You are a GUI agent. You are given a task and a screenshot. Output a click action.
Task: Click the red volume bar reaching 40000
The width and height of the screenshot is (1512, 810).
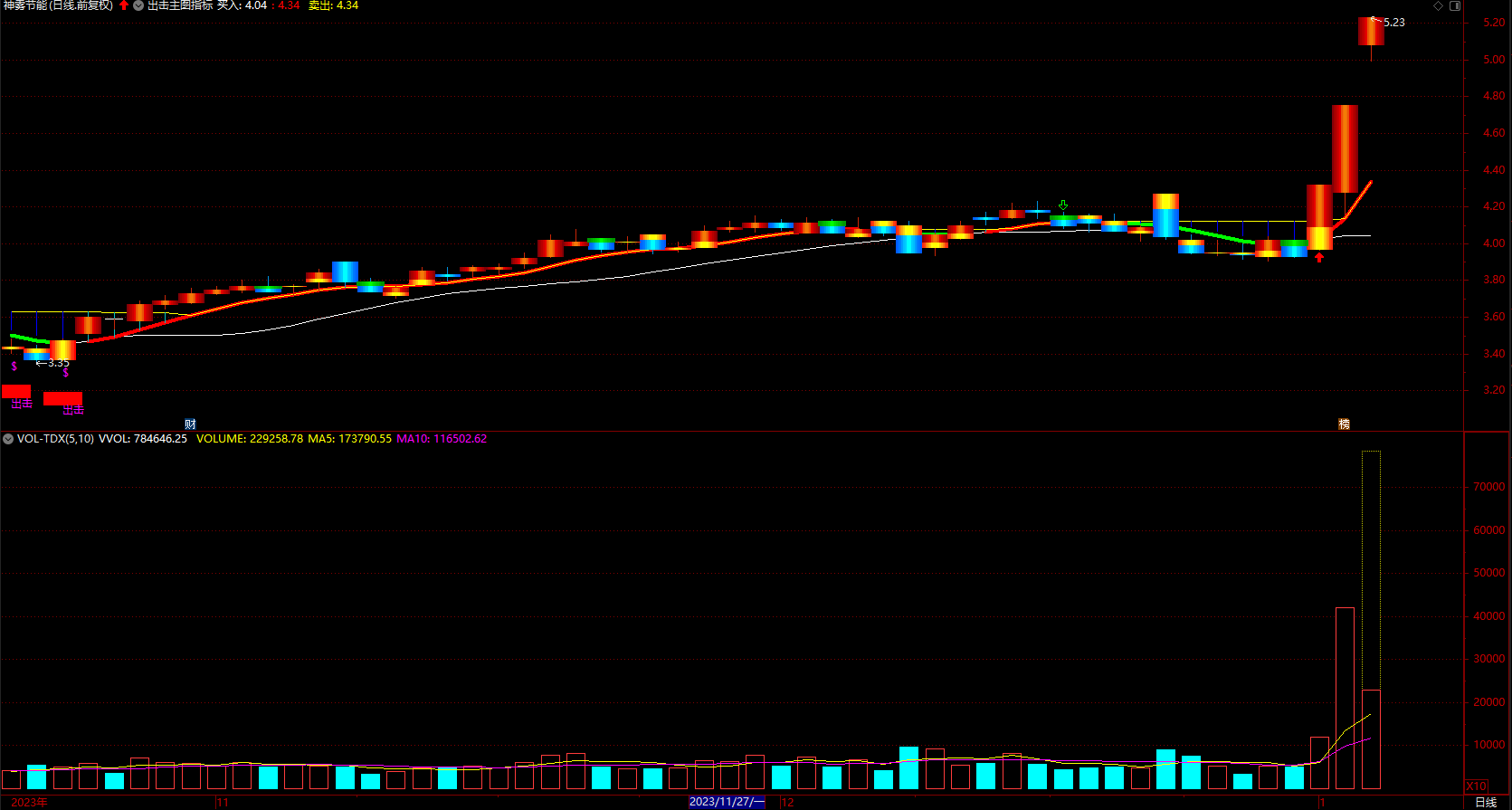[x=1345, y=699]
